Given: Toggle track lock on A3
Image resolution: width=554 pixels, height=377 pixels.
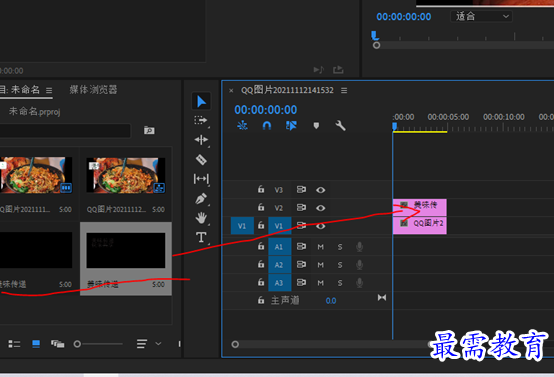Looking at the screenshot, I should (x=261, y=282).
